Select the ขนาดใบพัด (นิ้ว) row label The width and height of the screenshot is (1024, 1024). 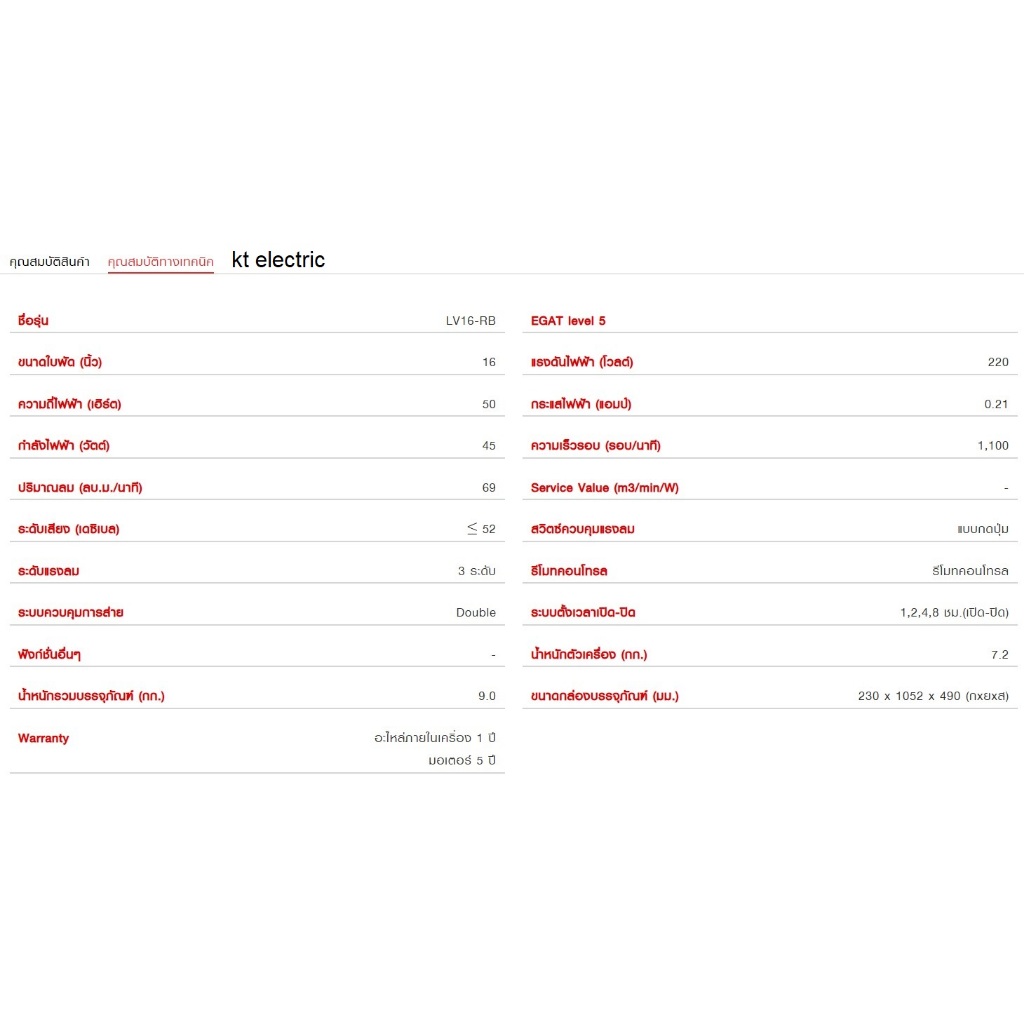pyautogui.click(x=60, y=362)
